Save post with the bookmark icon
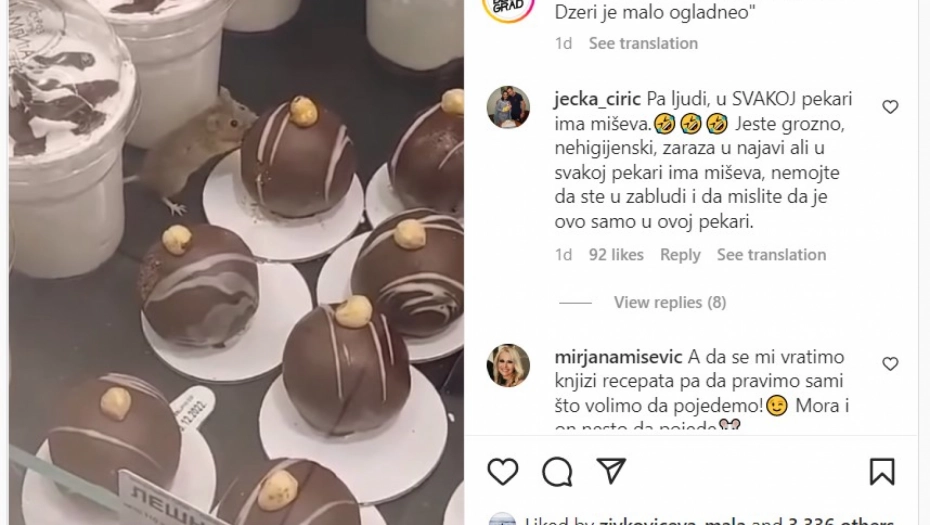 click(x=882, y=472)
